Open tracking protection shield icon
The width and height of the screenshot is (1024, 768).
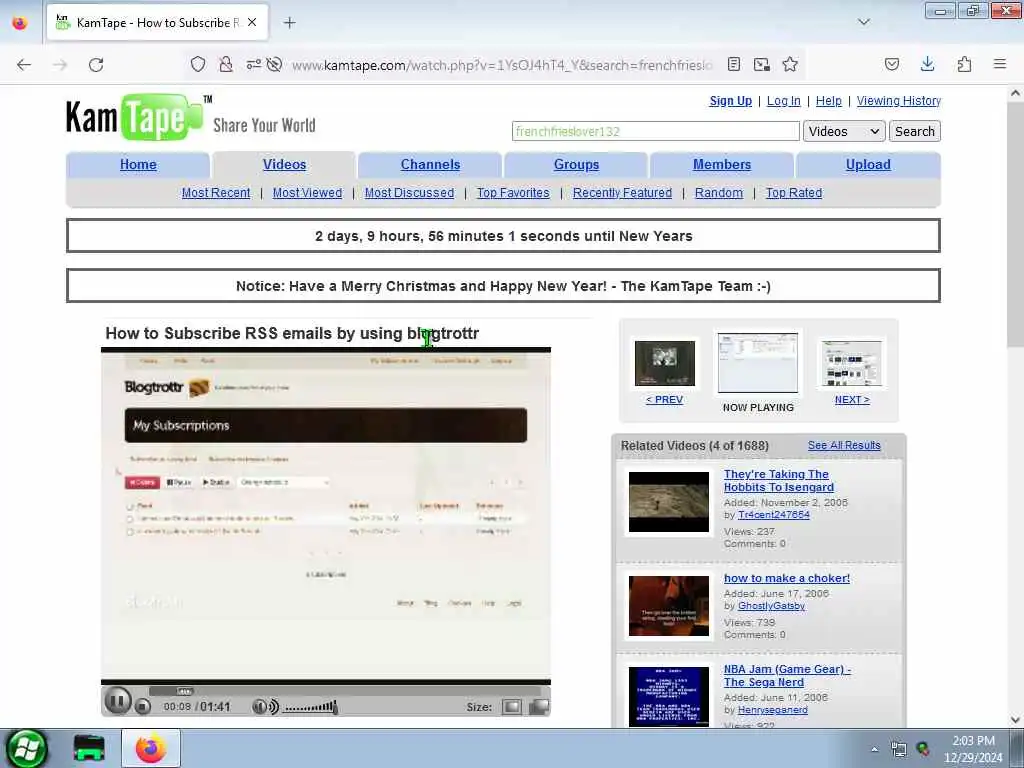[198, 64]
